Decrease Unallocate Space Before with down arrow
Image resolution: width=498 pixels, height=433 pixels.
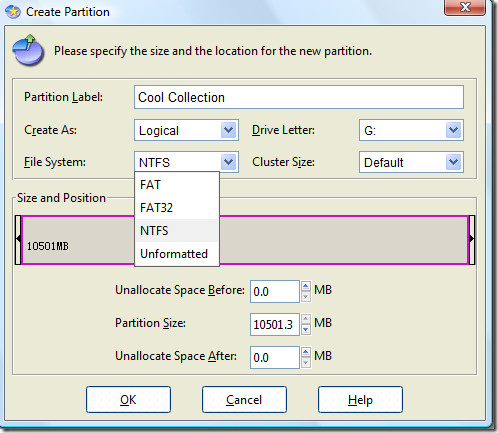point(306,297)
